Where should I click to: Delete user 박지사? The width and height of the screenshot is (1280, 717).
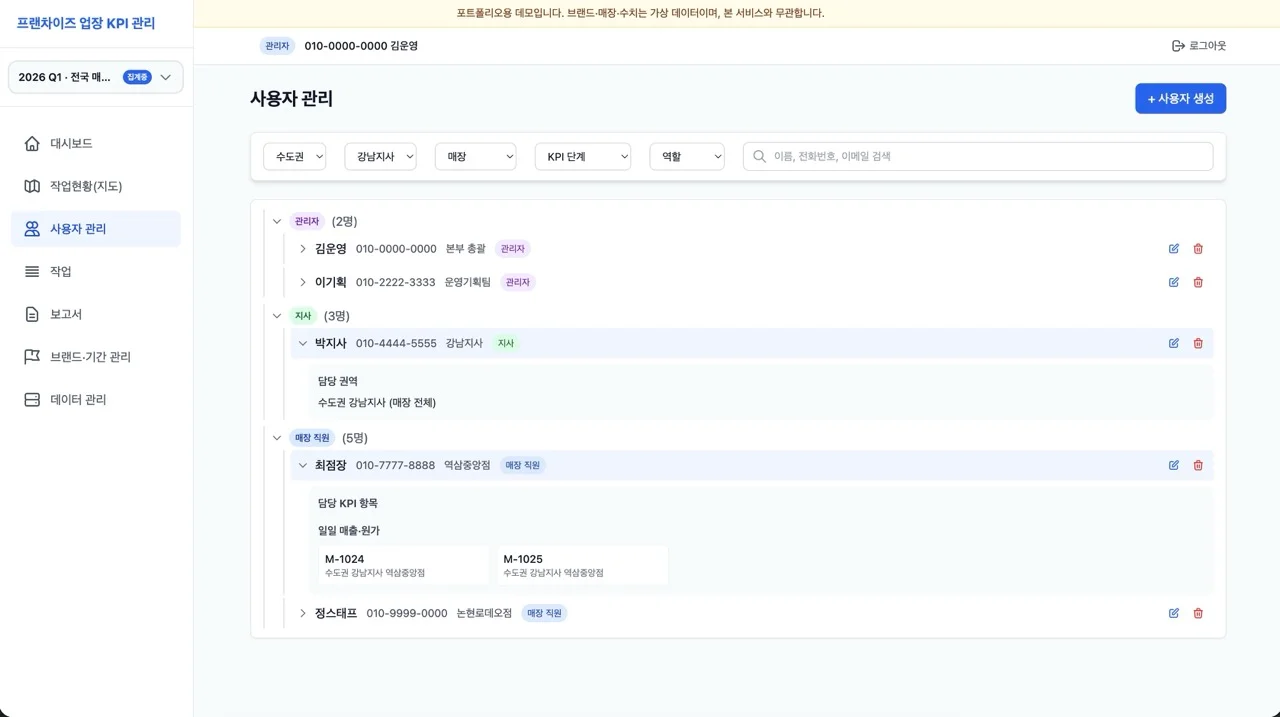[1198, 343]
